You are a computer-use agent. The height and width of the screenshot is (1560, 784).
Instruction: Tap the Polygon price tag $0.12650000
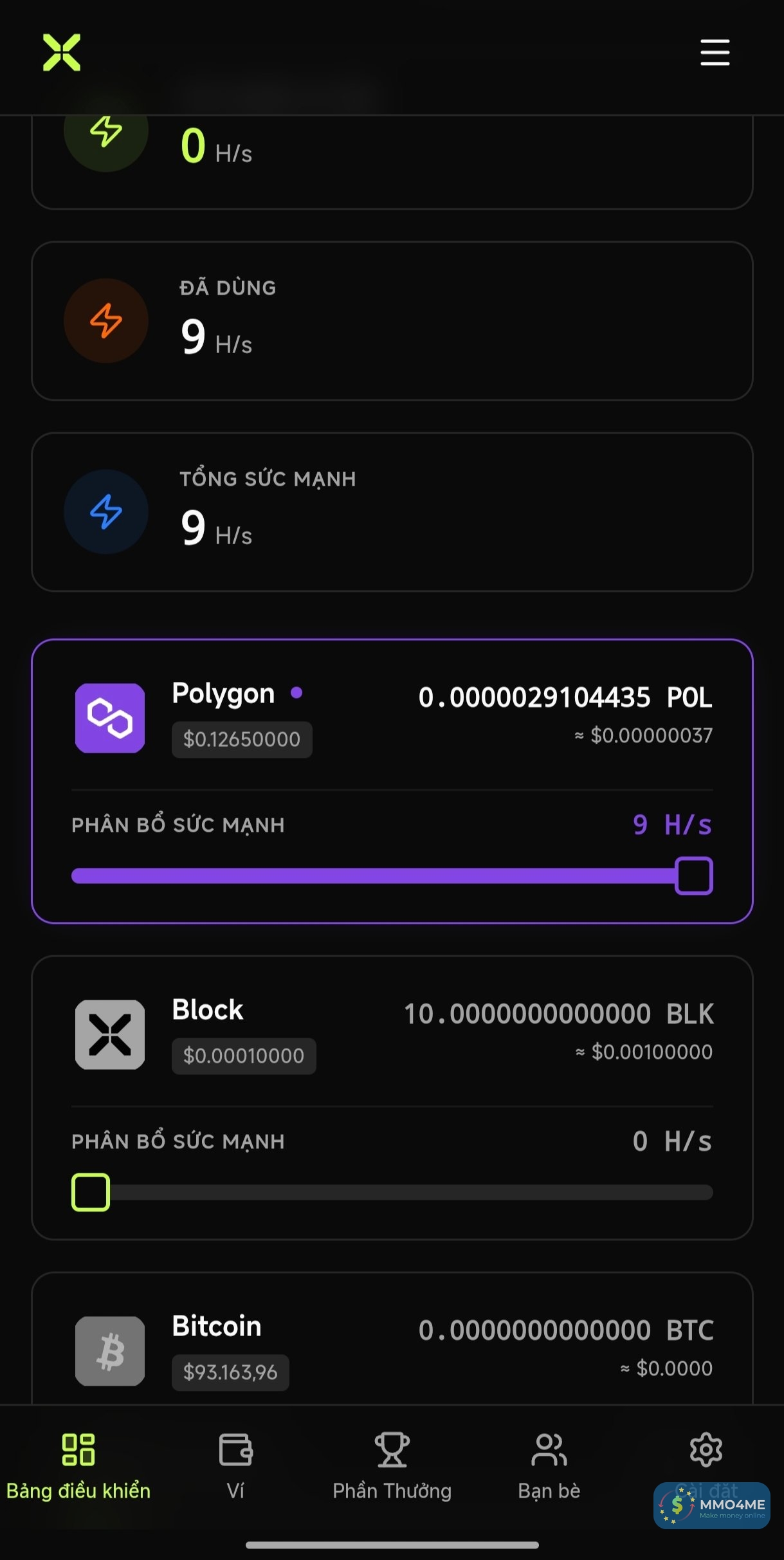[x=242, y=739]
